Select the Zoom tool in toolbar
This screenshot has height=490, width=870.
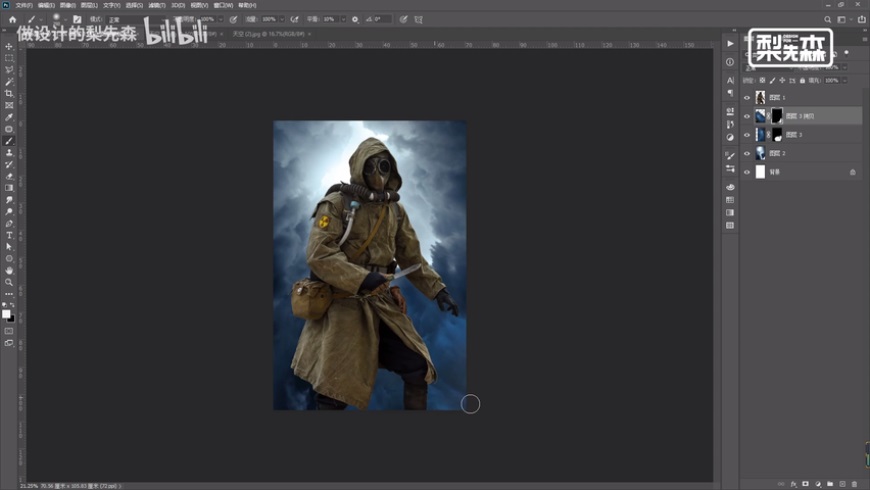click(9, 282)
